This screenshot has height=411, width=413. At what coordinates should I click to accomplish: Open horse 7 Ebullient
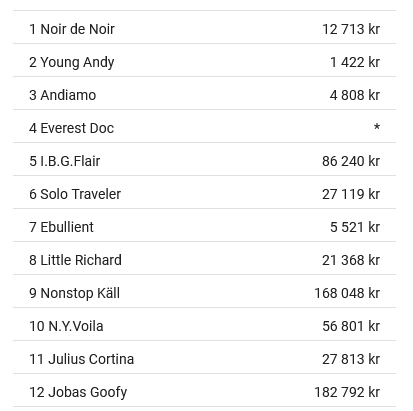[204, 225]
